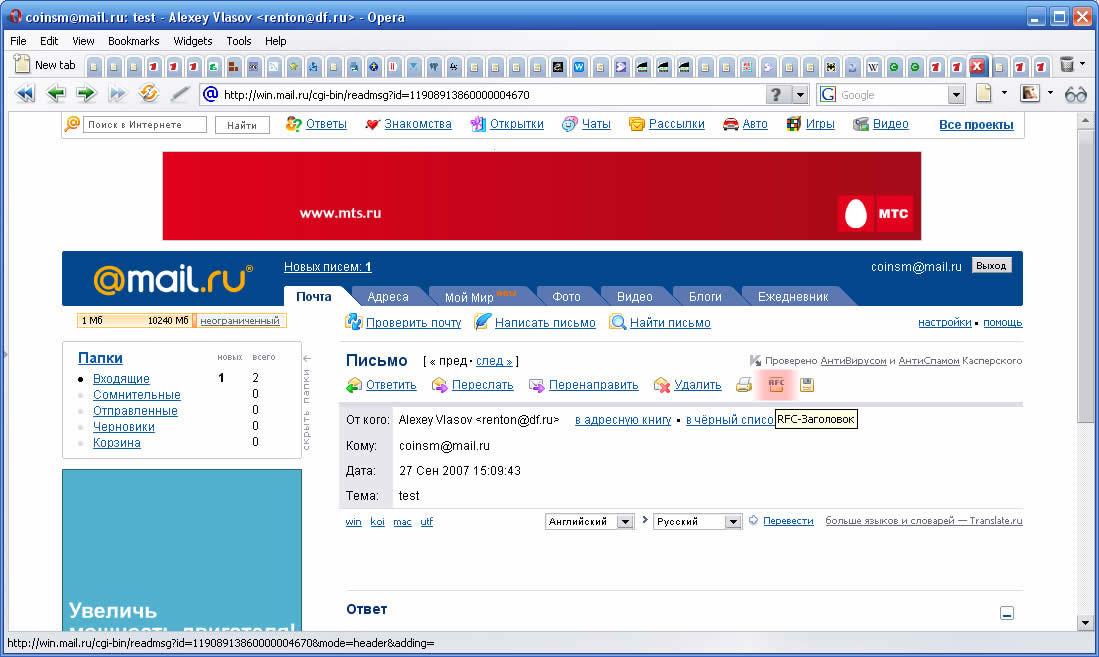The width and height of the screenshot is (1099, 657).
Task: Click the Выход logout button
Action: click(991, 266)
